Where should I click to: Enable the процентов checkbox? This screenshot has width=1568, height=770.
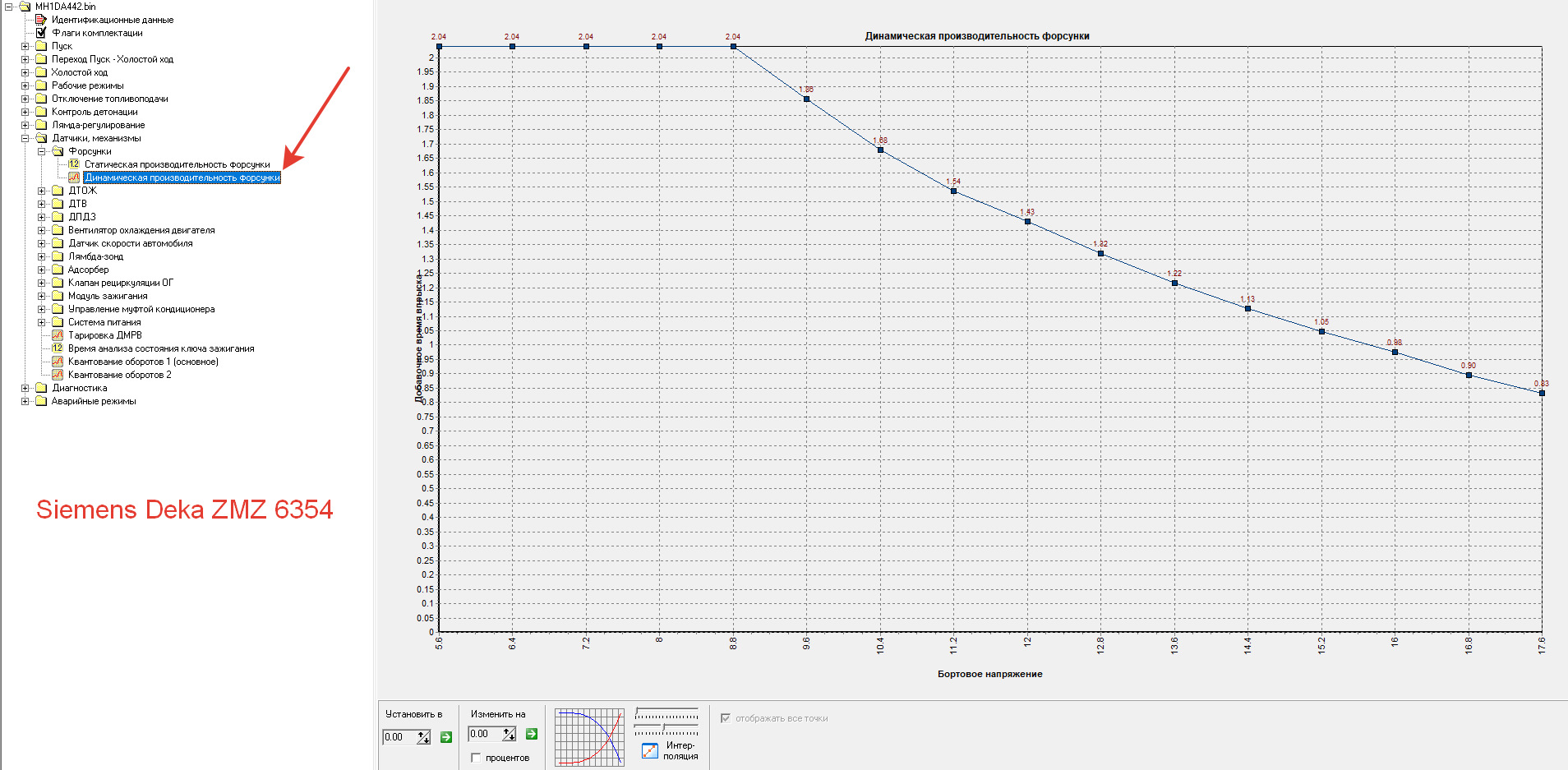tap(476, 758)
